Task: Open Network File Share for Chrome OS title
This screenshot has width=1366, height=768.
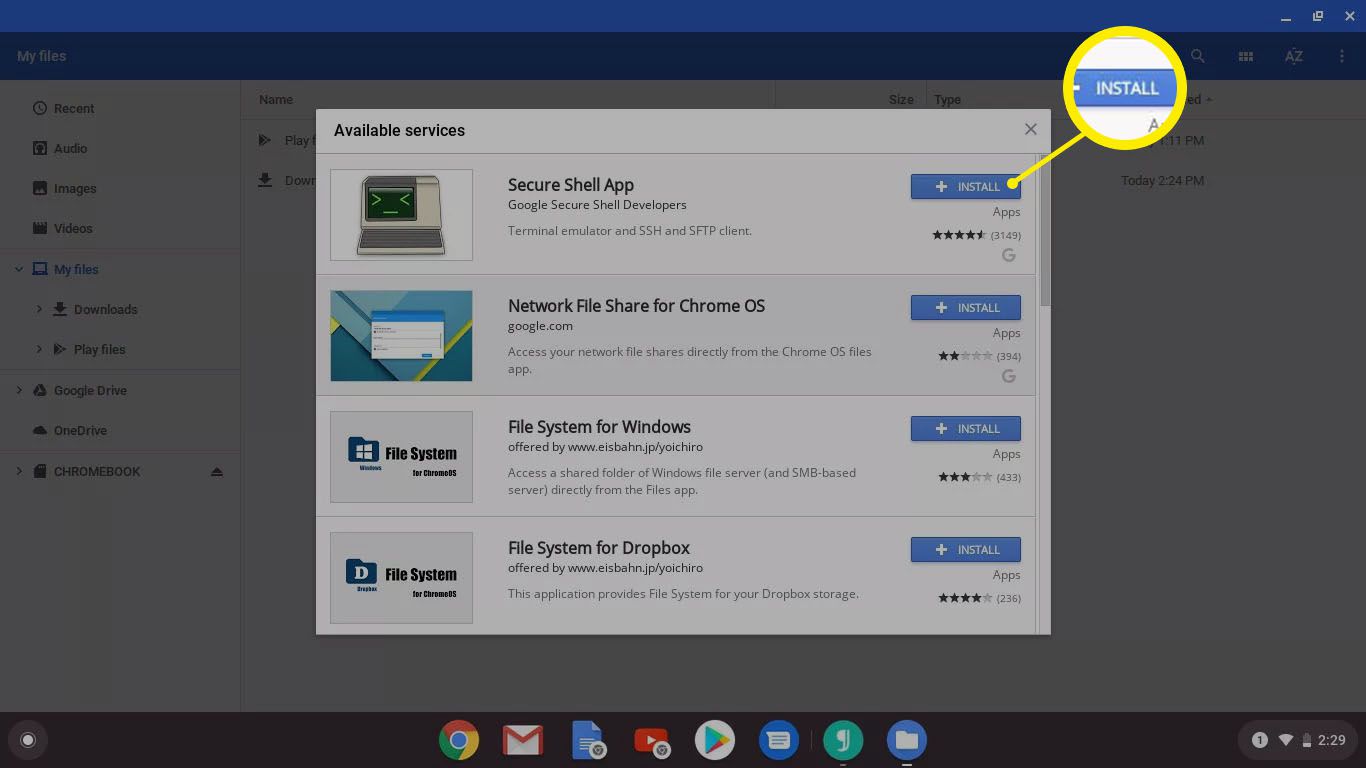Action: (636, 306)
